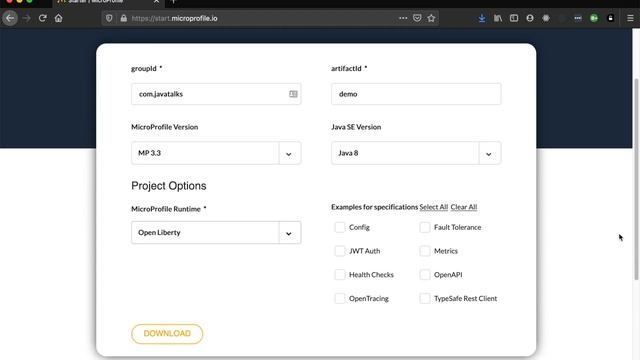This screenshot has width=640, height=360.
Task: Reload the page with the refresh icon
Action: [x=42, y=18]
